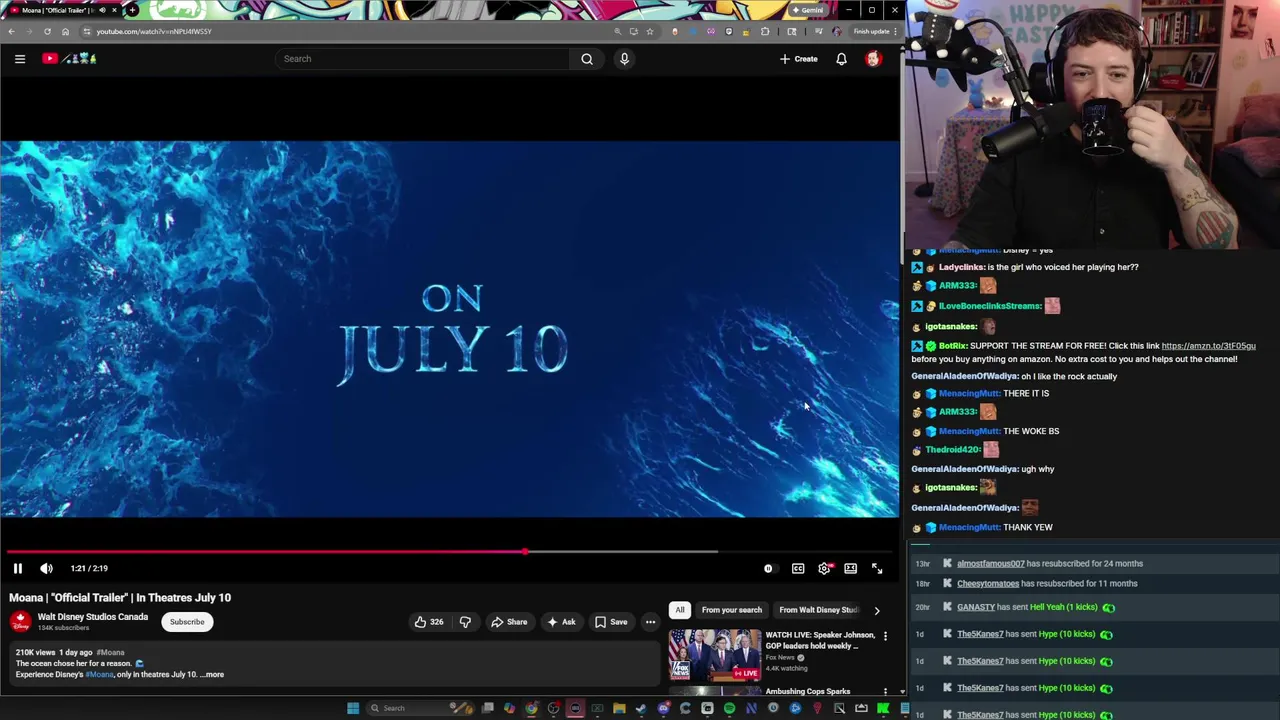Click Cheesytomatoes in the activity feed
Image resolution: width=1280 pixels, height=720 pixels.
[x=988, y=584]
